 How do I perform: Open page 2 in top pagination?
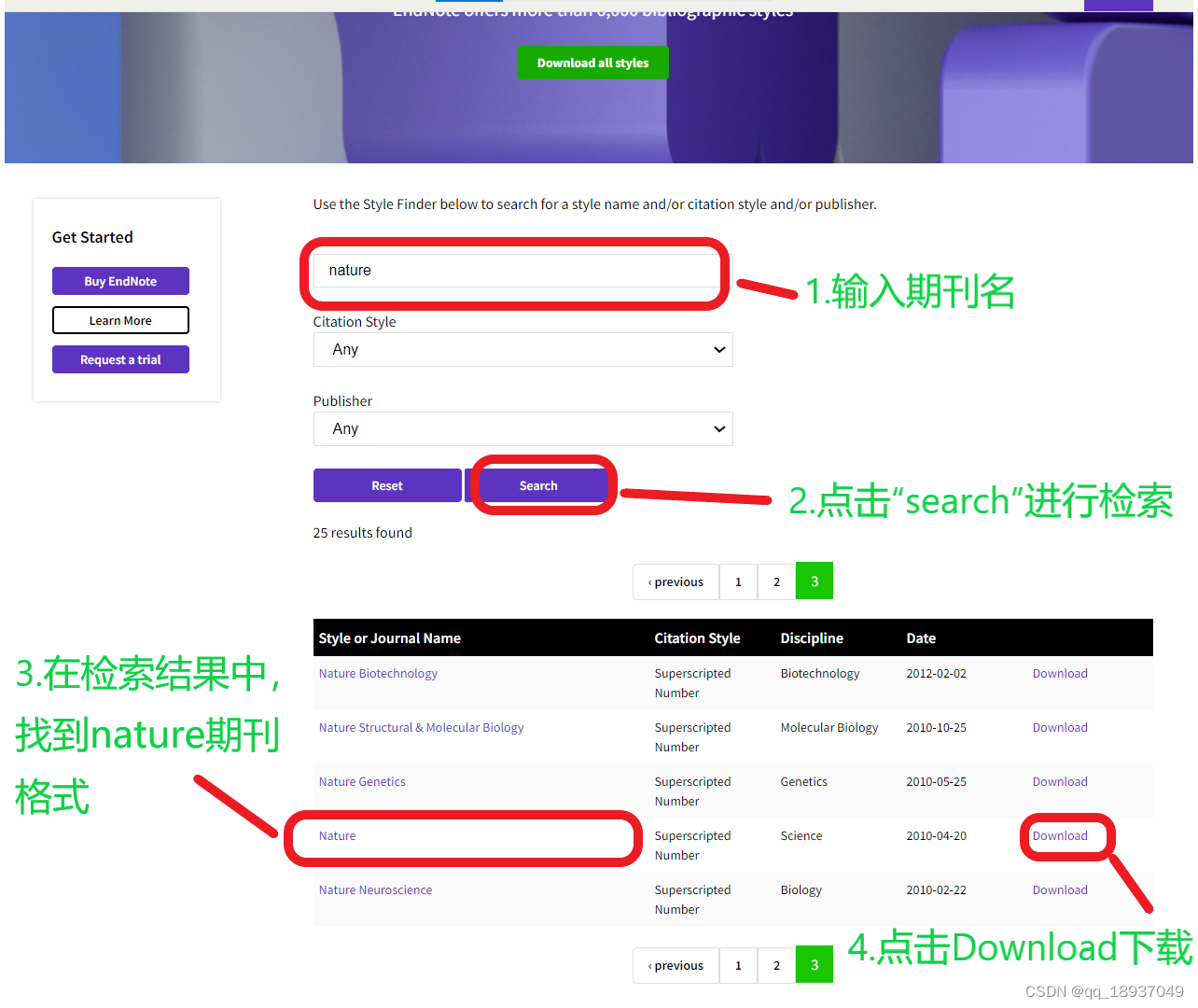click(x=776, y=581)
